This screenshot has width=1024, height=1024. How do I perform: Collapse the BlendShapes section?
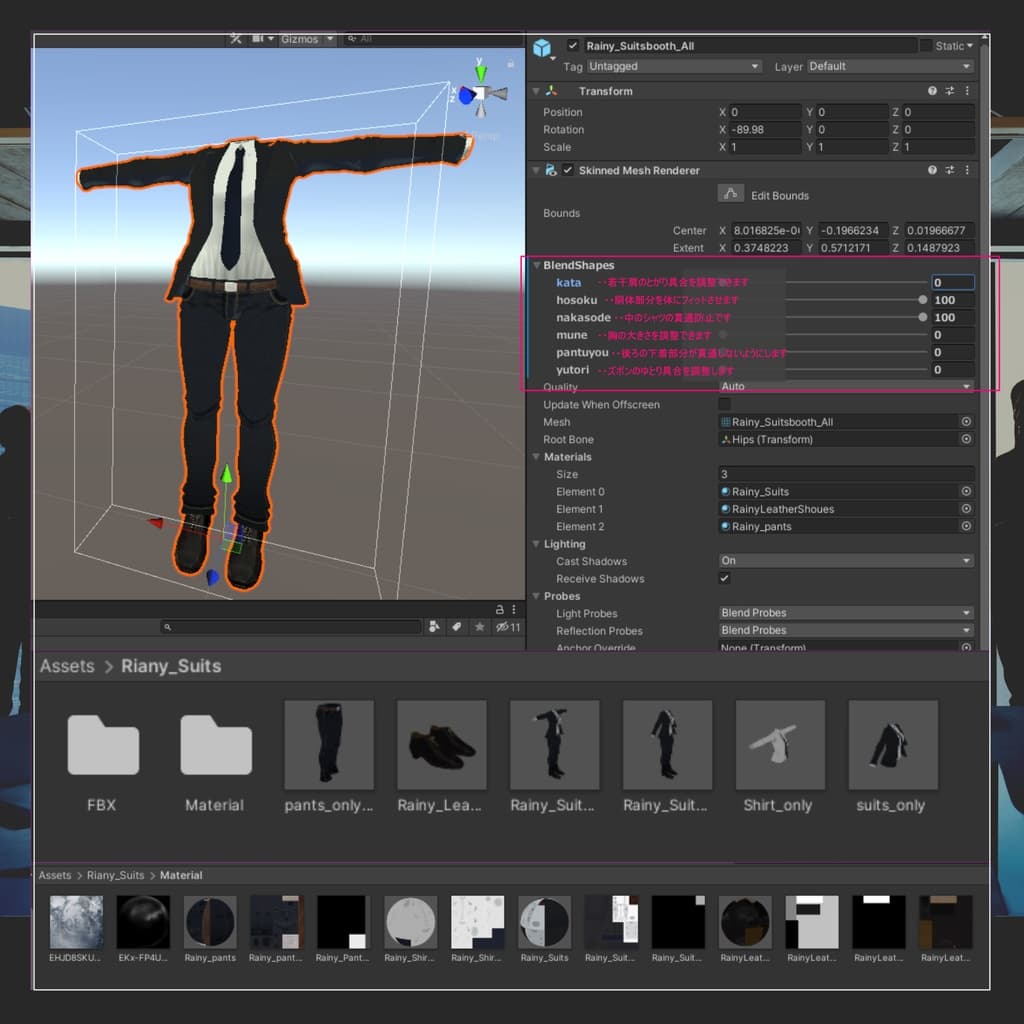coord(536,266)
